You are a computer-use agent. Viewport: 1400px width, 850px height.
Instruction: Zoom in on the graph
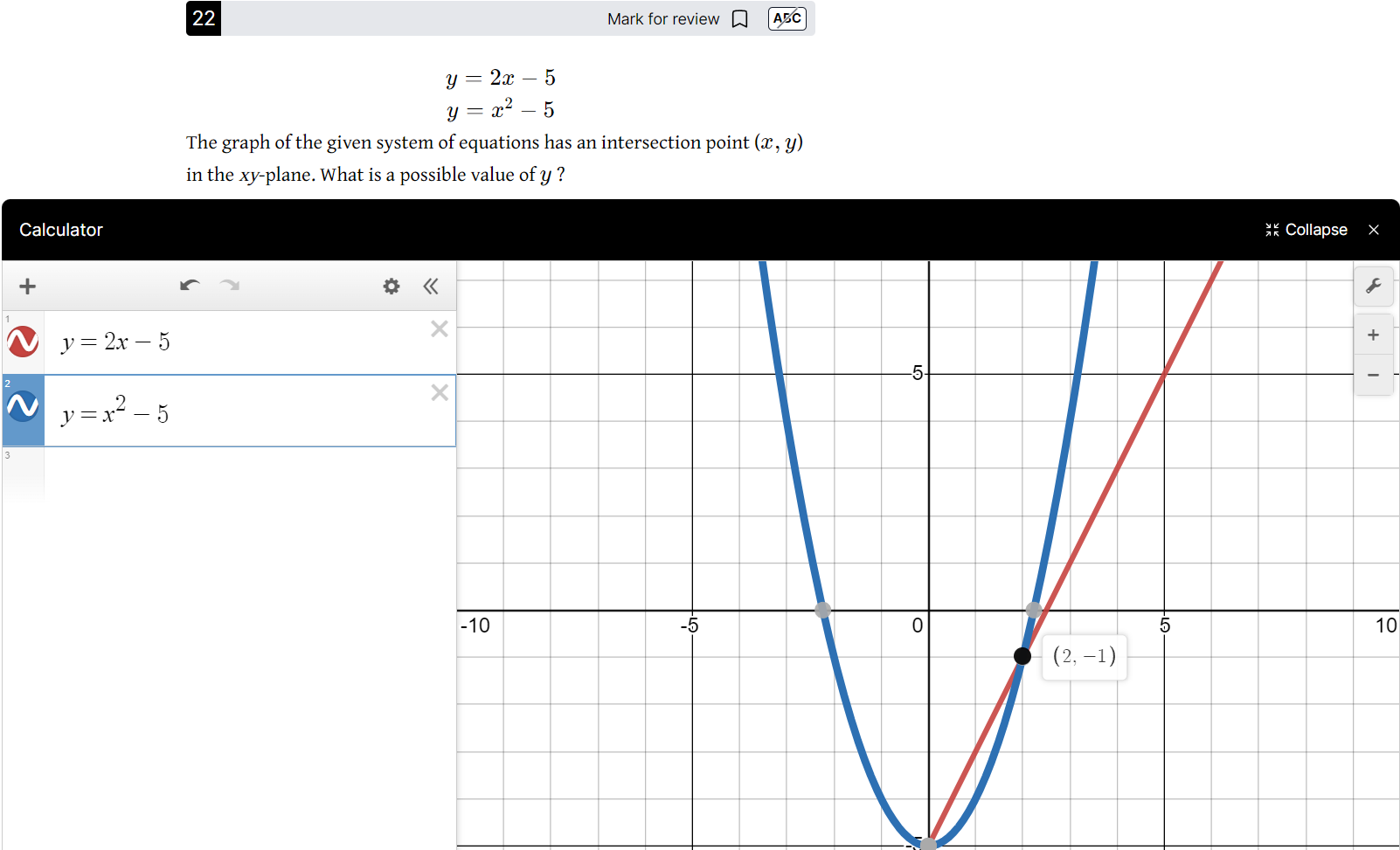point(1373,335)
